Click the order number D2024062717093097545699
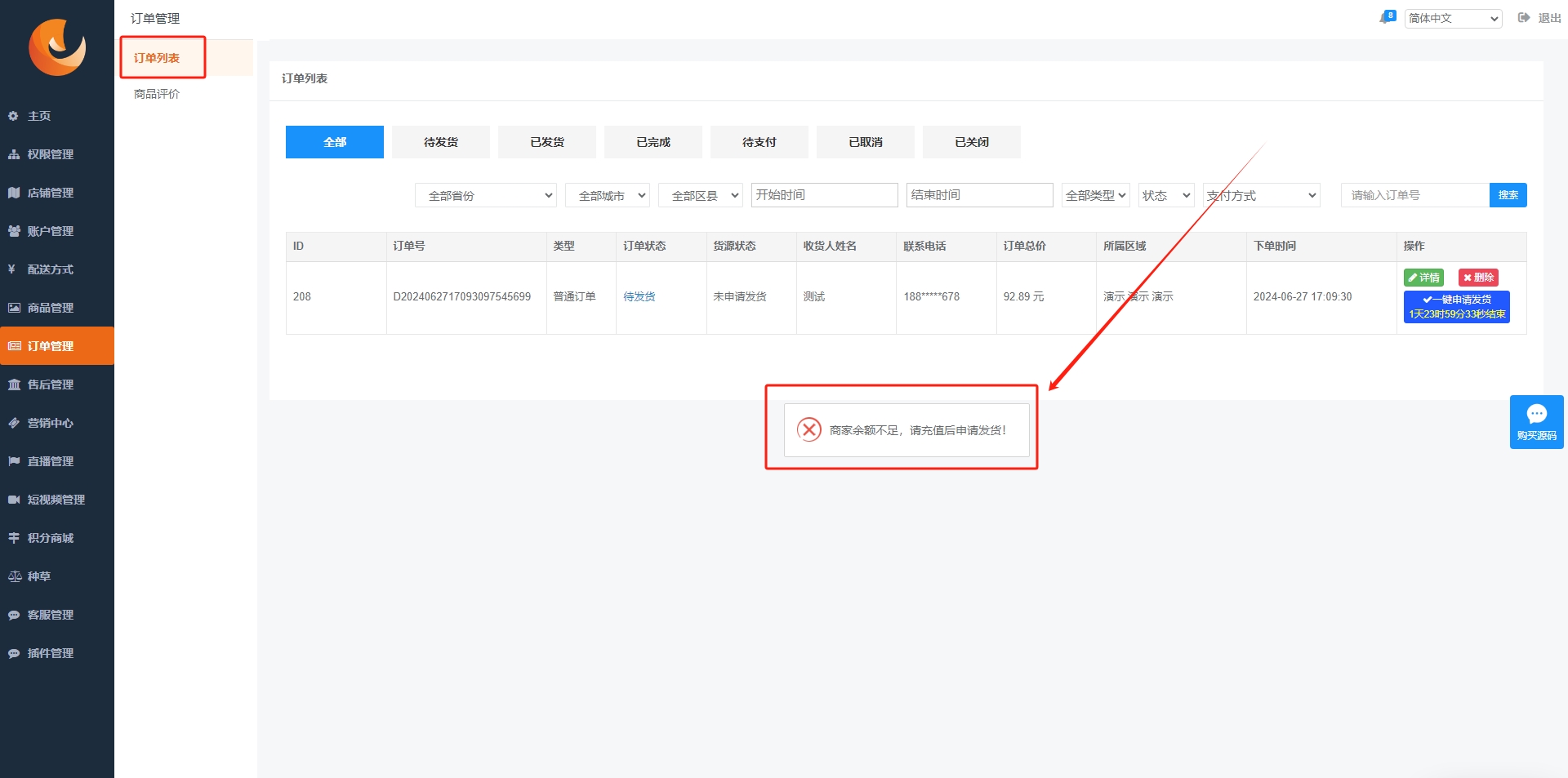The height and width of the screenshot is (778, 1568). click(x=462, y=296)
